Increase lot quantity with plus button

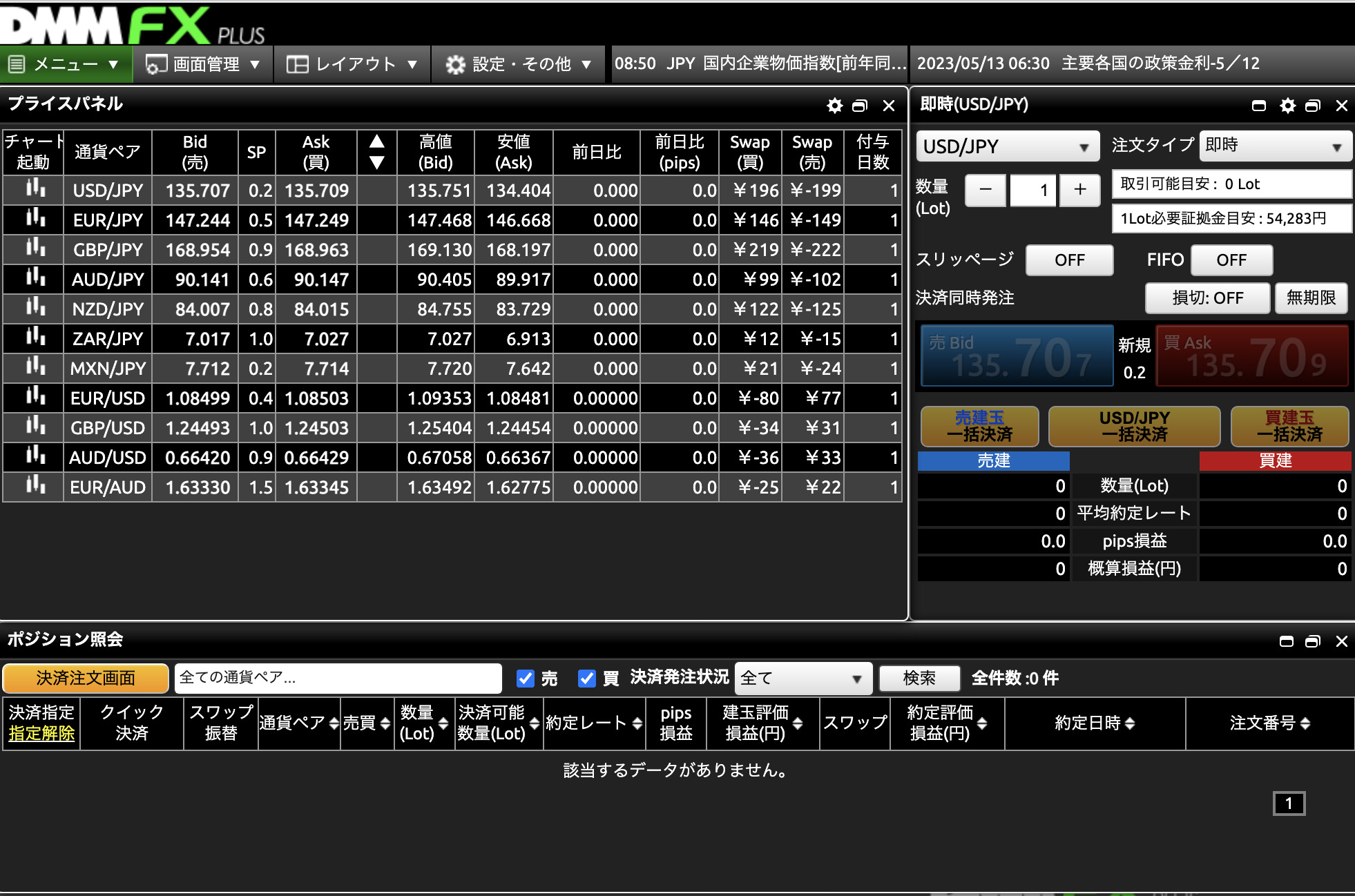click(x=1080, y=190)
